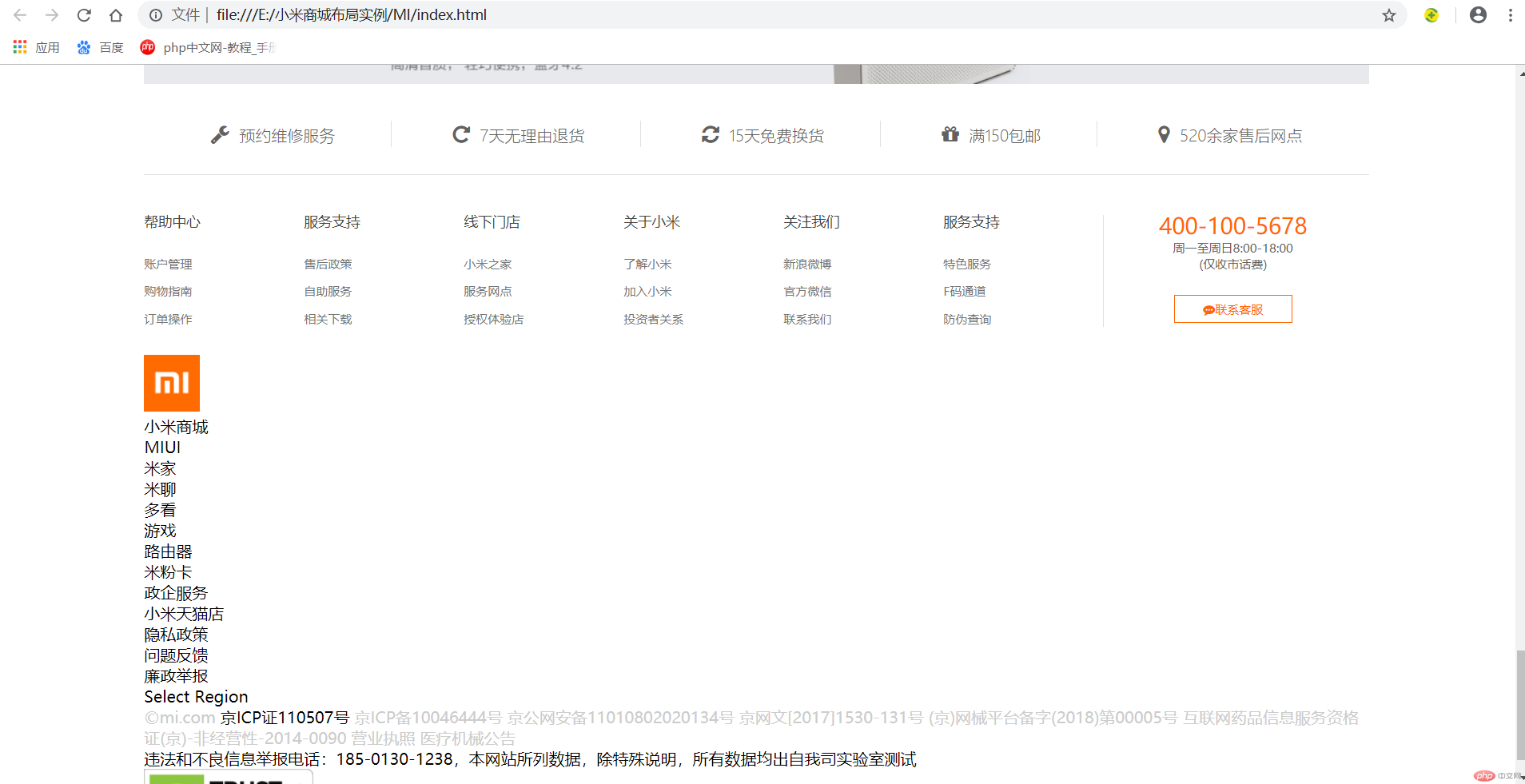Click 小米天猫店 footer link
Screen dimensions: 1525x784
click(184, 614)
